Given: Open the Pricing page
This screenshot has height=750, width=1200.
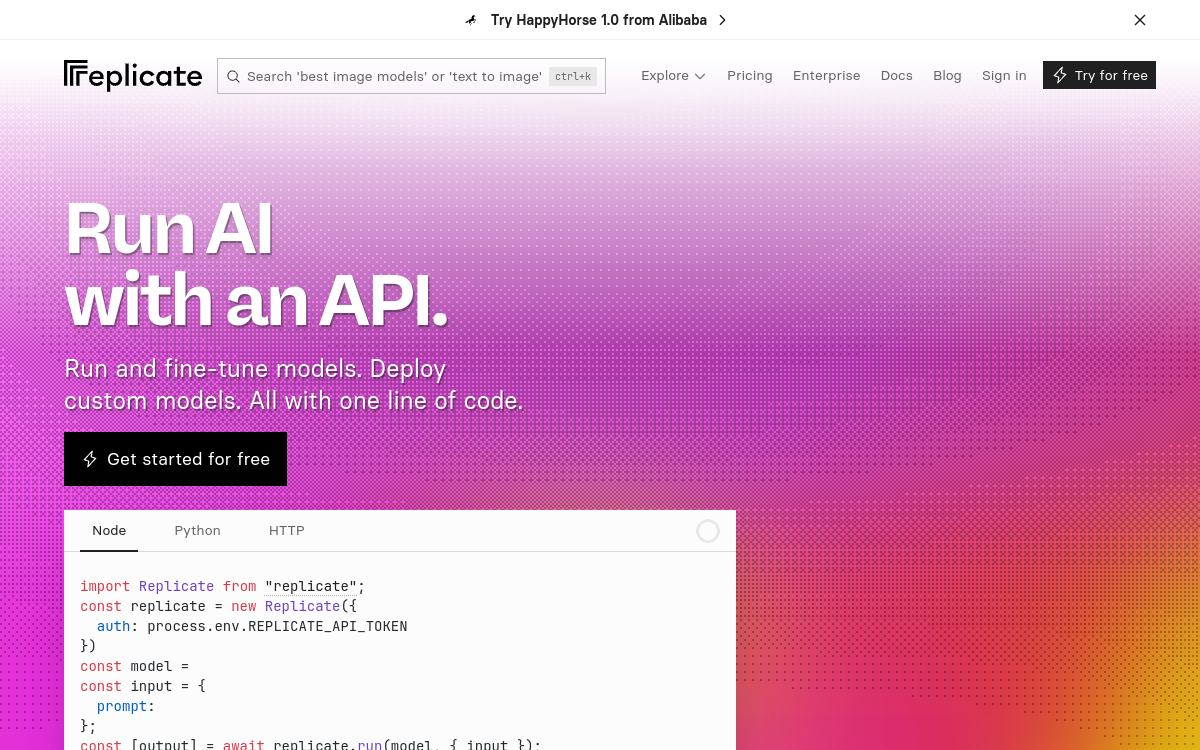Looking at the screenshot, I should 750,76.
